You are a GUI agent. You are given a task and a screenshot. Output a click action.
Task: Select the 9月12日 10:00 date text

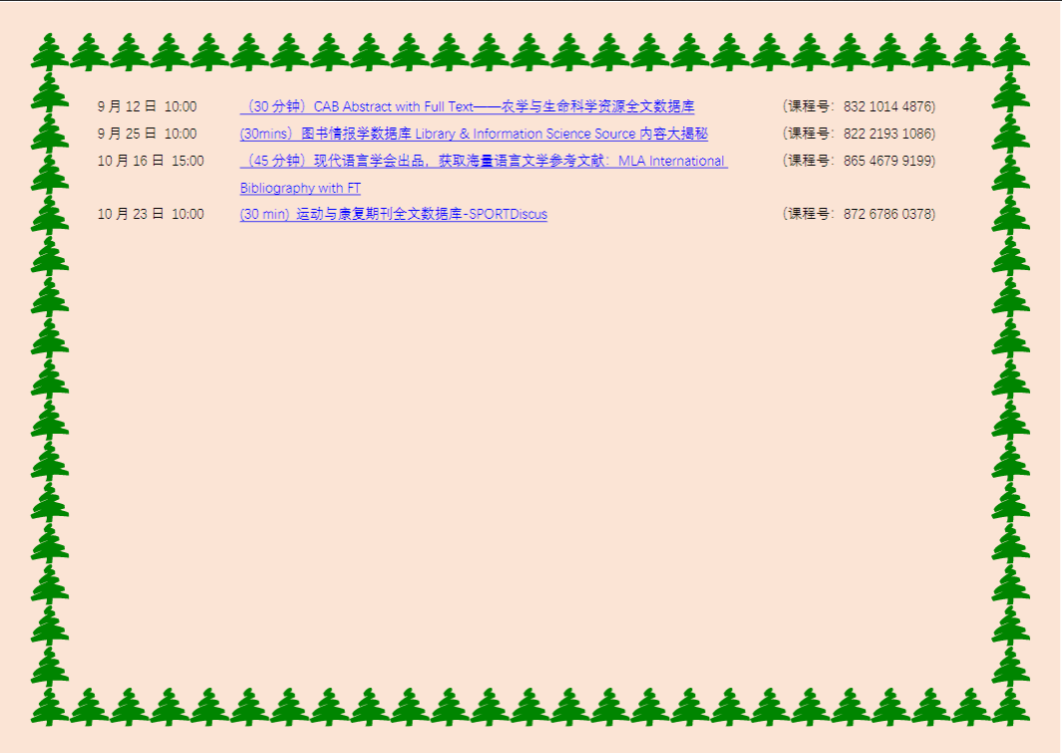pos(147,107)
